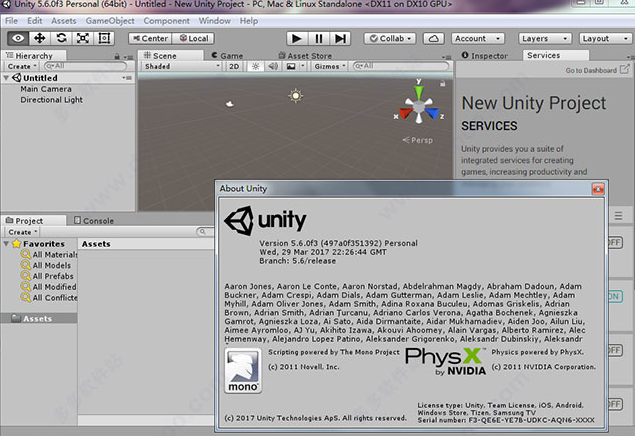The height and width of the screenshot is (436, 635).
Task: Click the Hierarchy search field
Action: (85, 66)
